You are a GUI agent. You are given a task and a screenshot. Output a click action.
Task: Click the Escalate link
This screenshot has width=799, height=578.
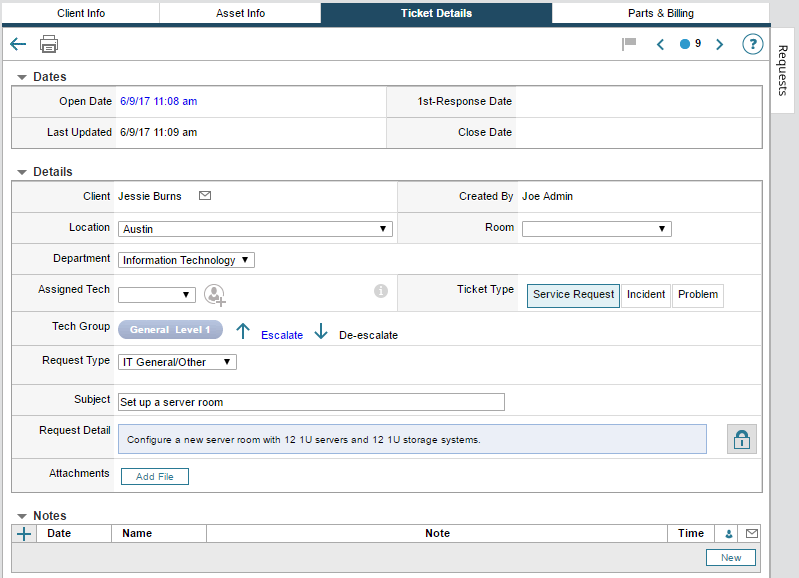(281, 335)
